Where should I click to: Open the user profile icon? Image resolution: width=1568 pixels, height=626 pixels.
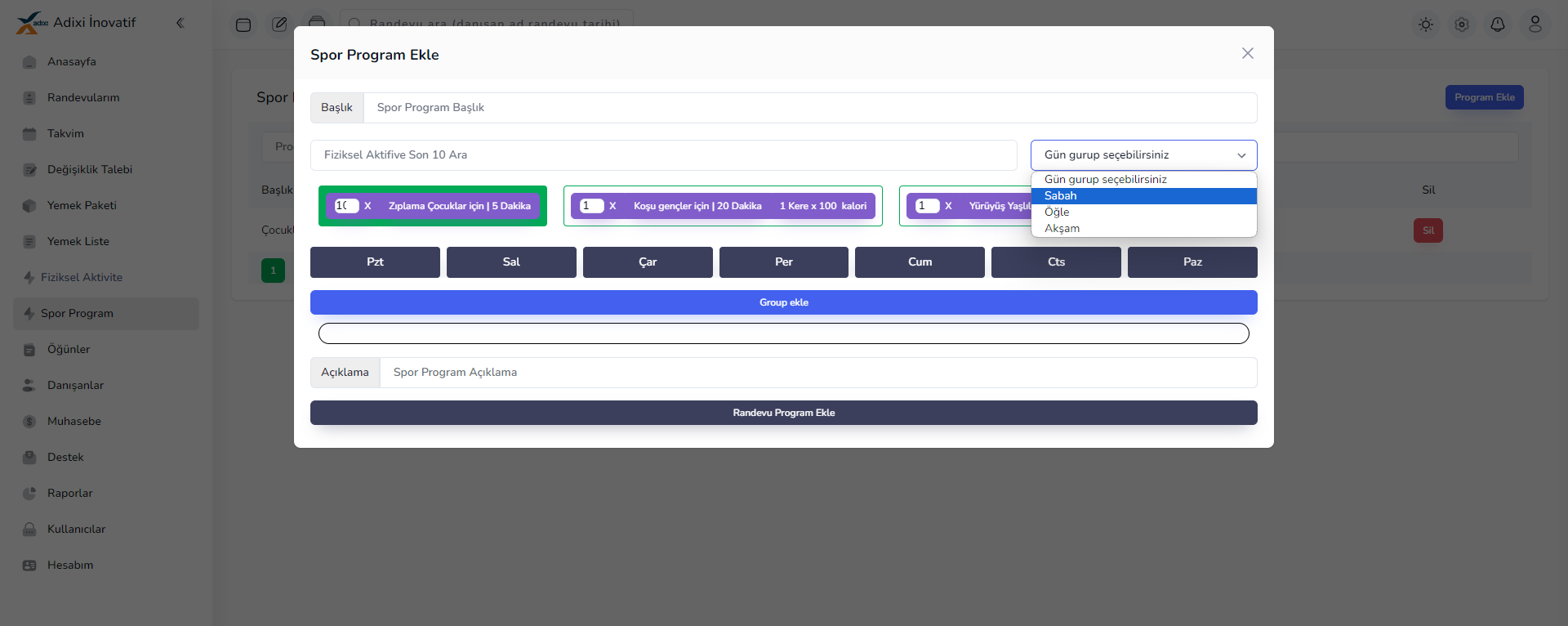pyautogui.click(x=1535, y=25)
